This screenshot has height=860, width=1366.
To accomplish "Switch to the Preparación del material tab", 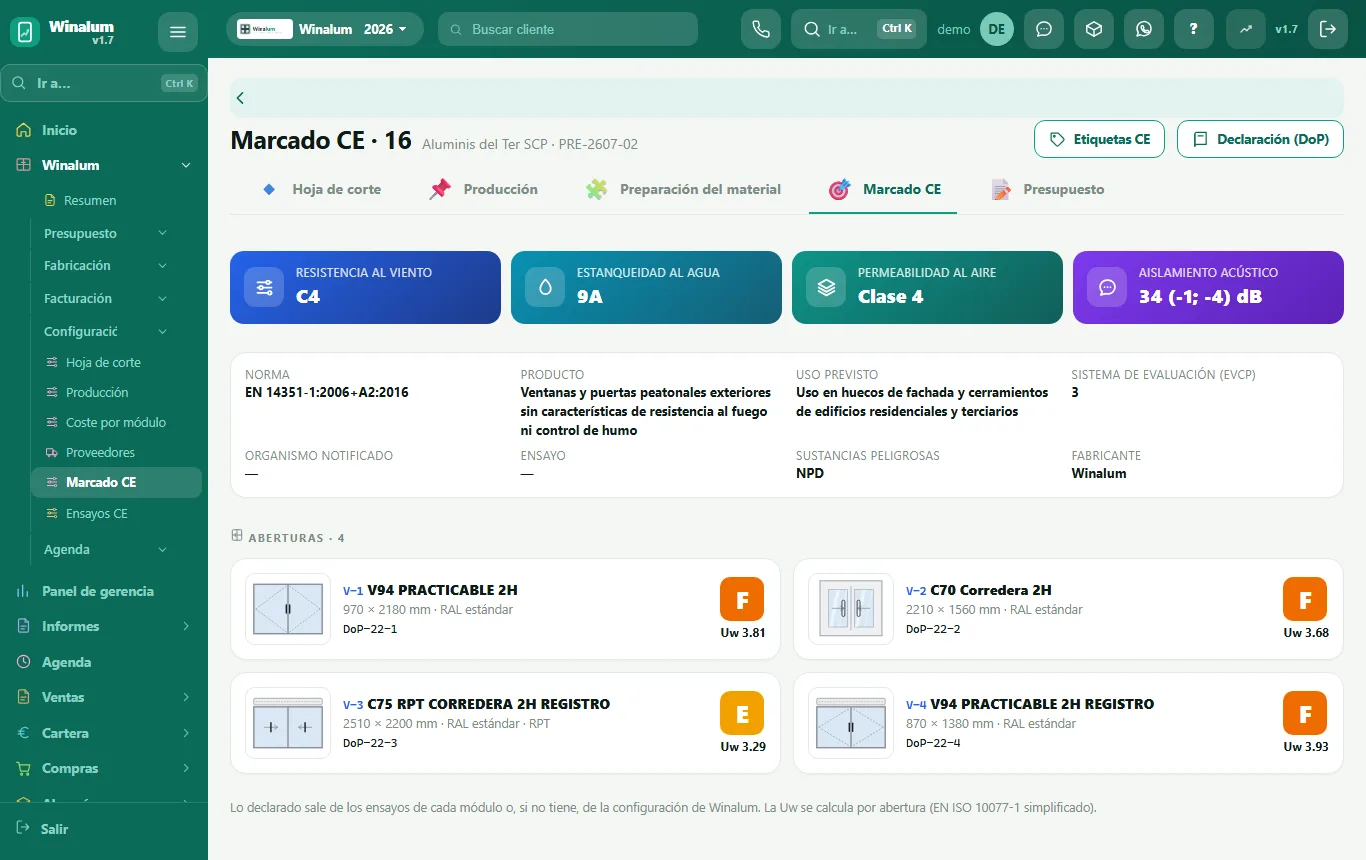I will click(x=684, y=189).
